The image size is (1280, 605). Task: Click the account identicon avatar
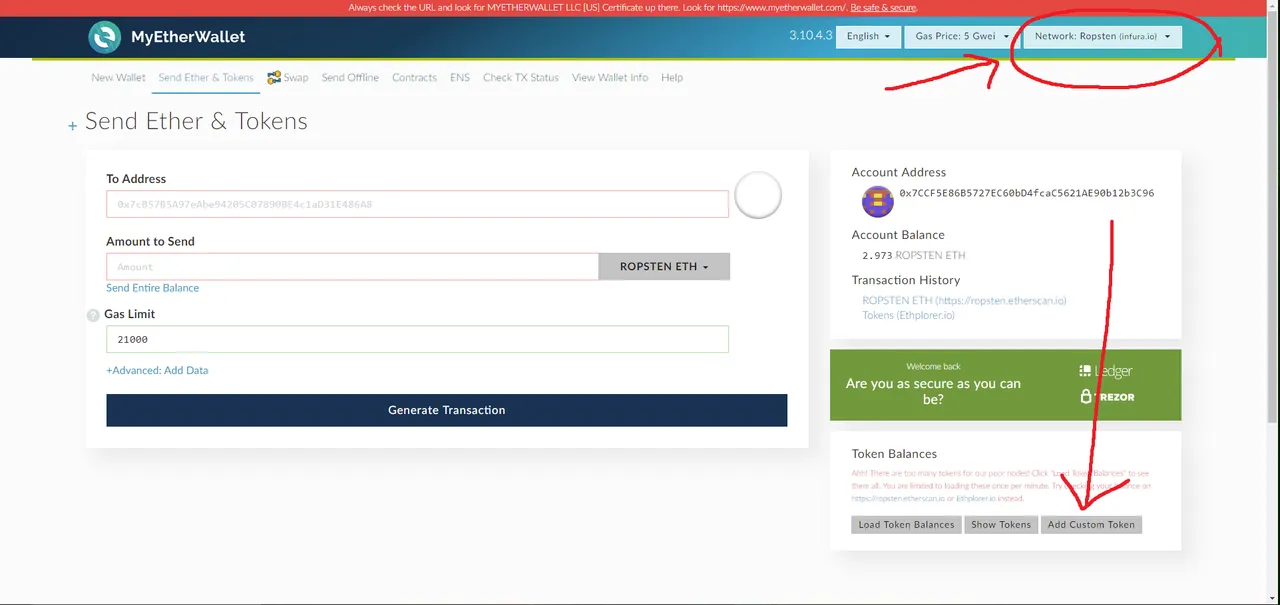(x=878, y=201)
